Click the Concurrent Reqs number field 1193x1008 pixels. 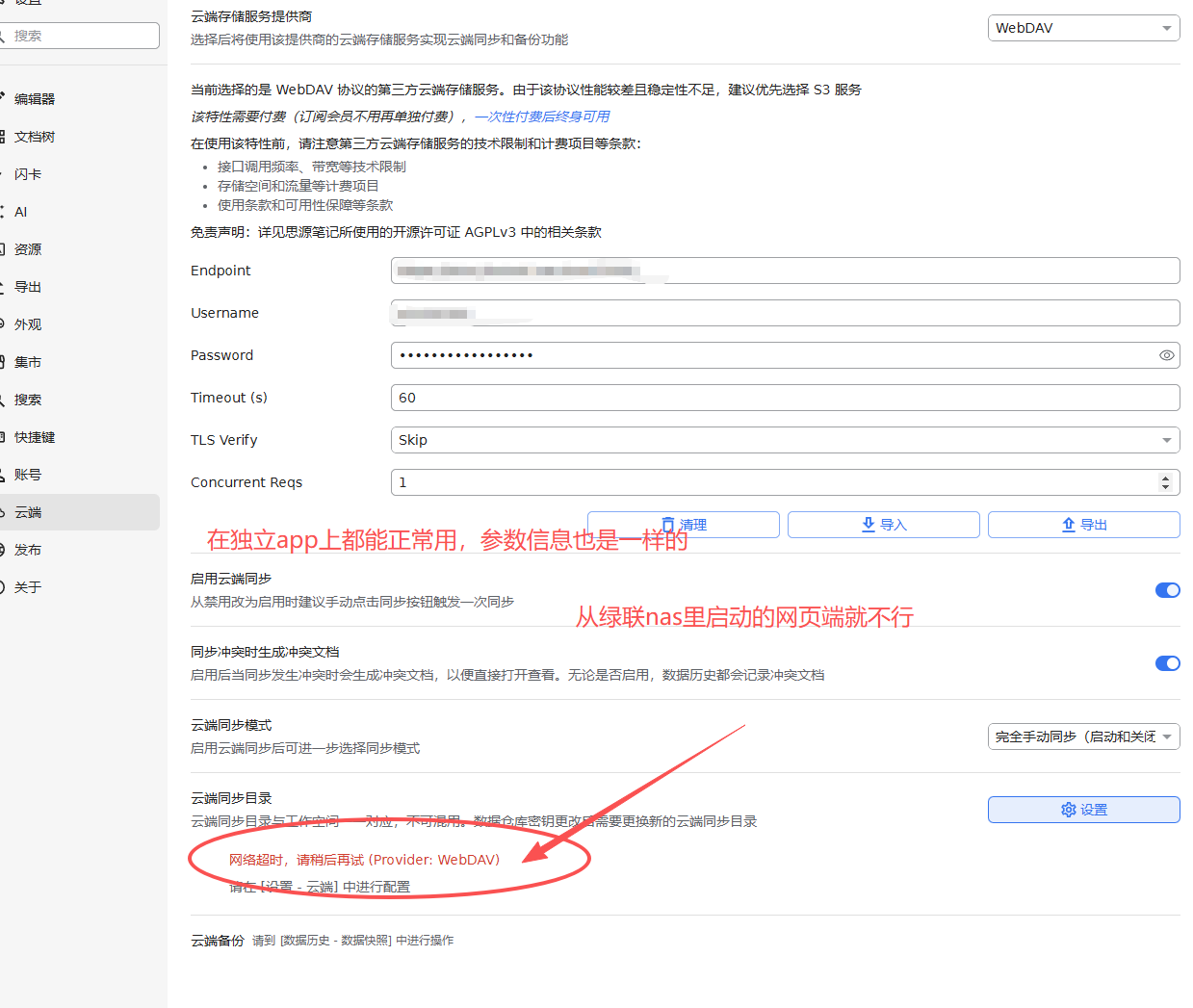785,482
